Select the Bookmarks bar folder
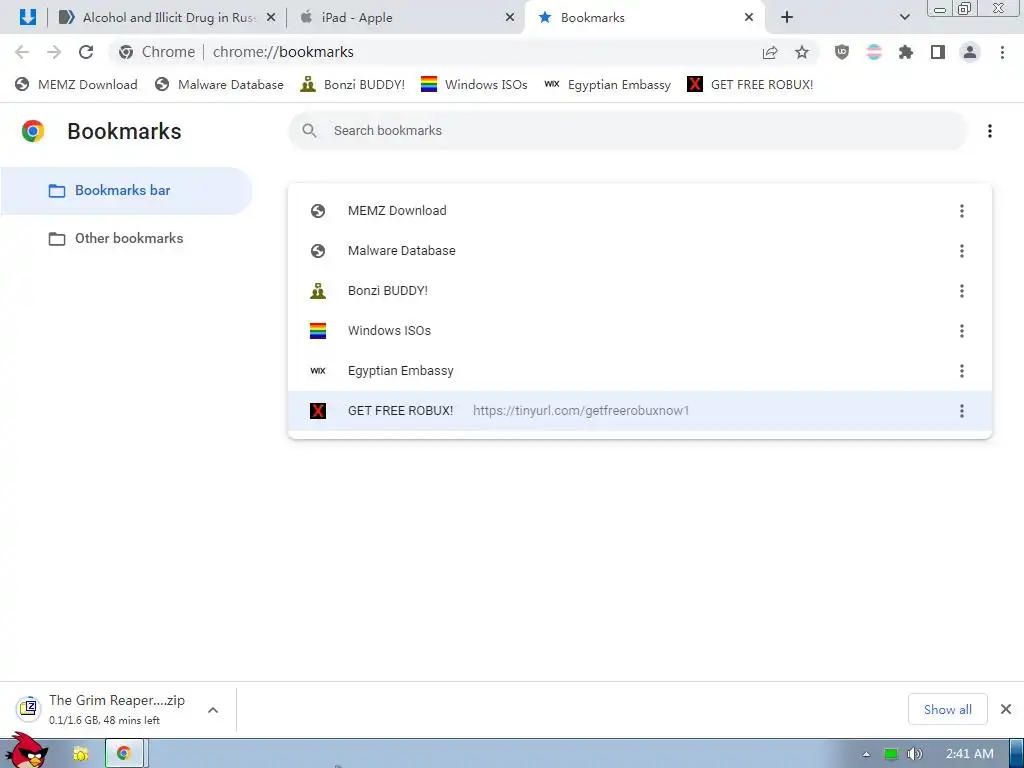This screenshot has width=1024, height=768. [126, 191]
